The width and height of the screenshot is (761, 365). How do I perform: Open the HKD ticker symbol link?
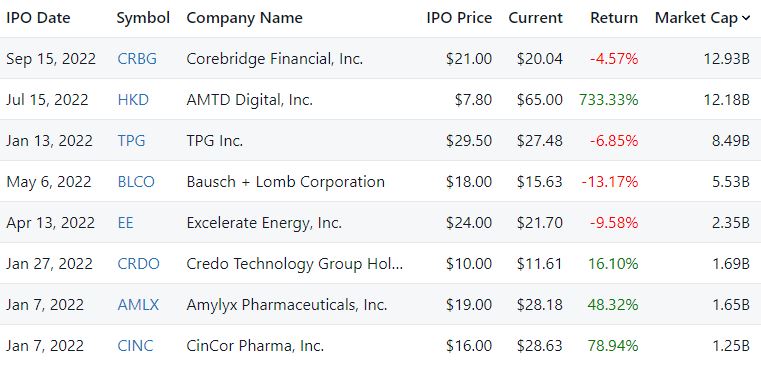[133, 100]
